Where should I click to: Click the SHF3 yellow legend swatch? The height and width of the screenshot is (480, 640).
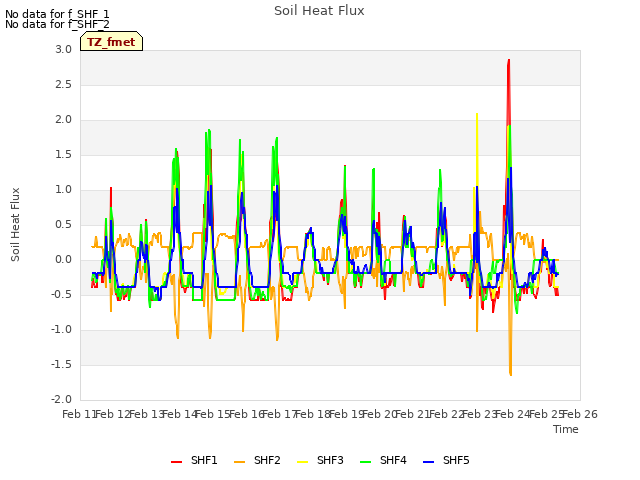pyautogui.click(x=302, y=462)
